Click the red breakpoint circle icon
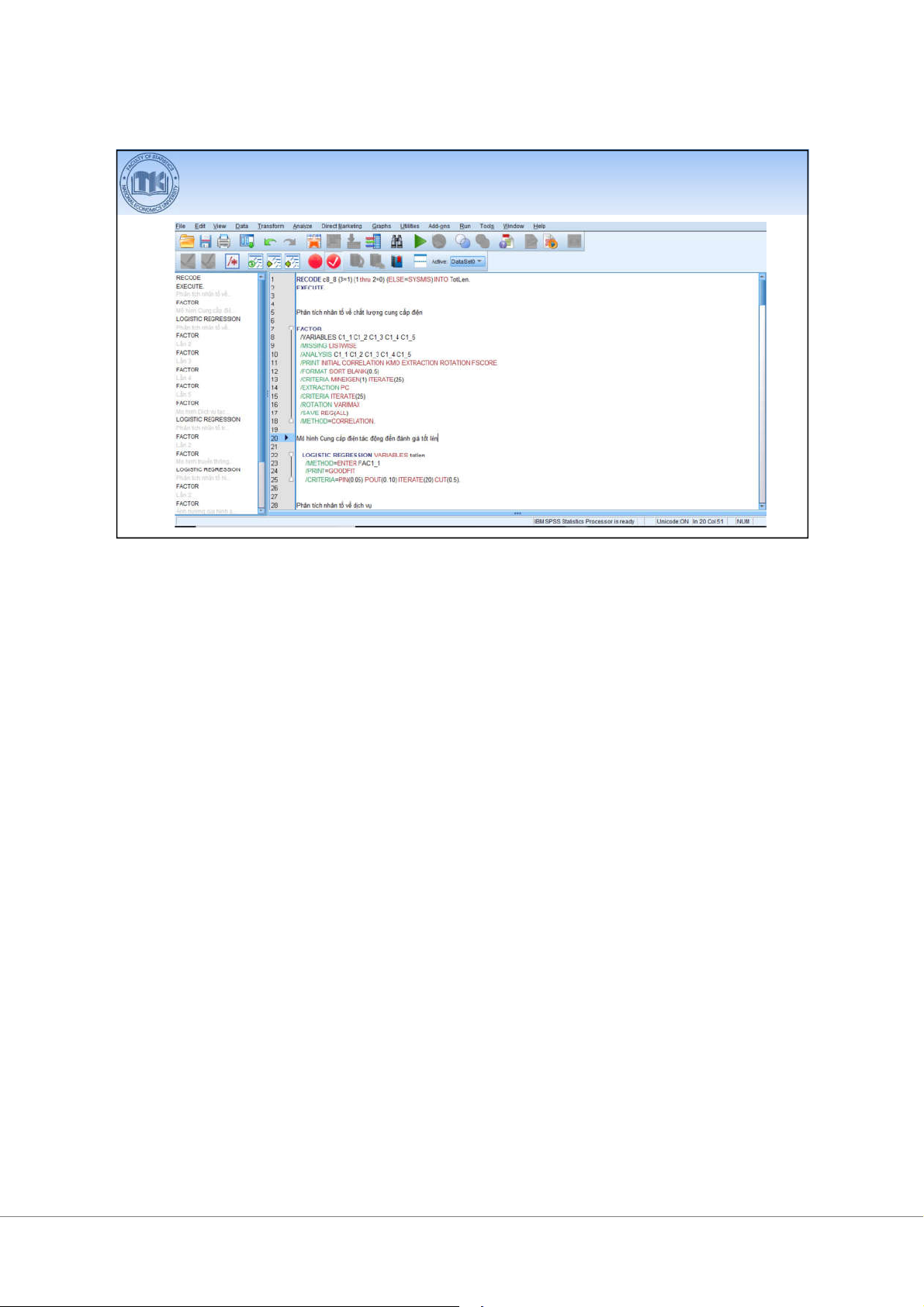 [315, 261]
